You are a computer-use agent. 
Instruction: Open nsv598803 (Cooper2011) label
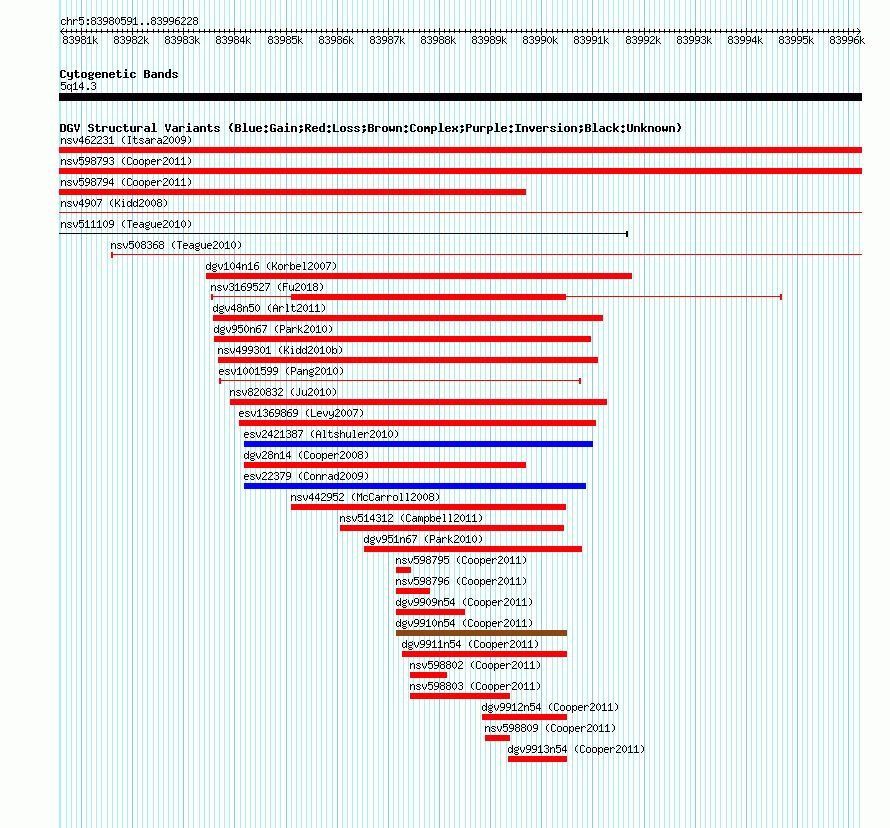tap(475, 686)
